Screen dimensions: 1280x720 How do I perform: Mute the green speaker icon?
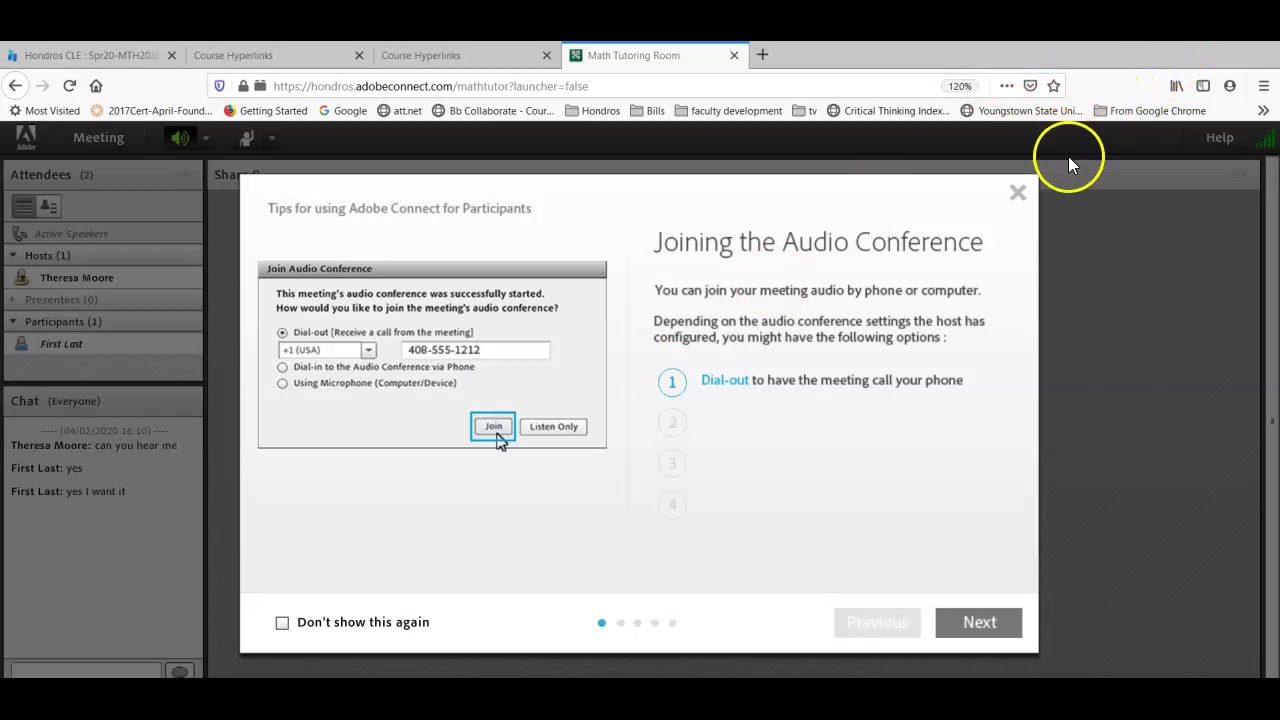pos(179,138)
